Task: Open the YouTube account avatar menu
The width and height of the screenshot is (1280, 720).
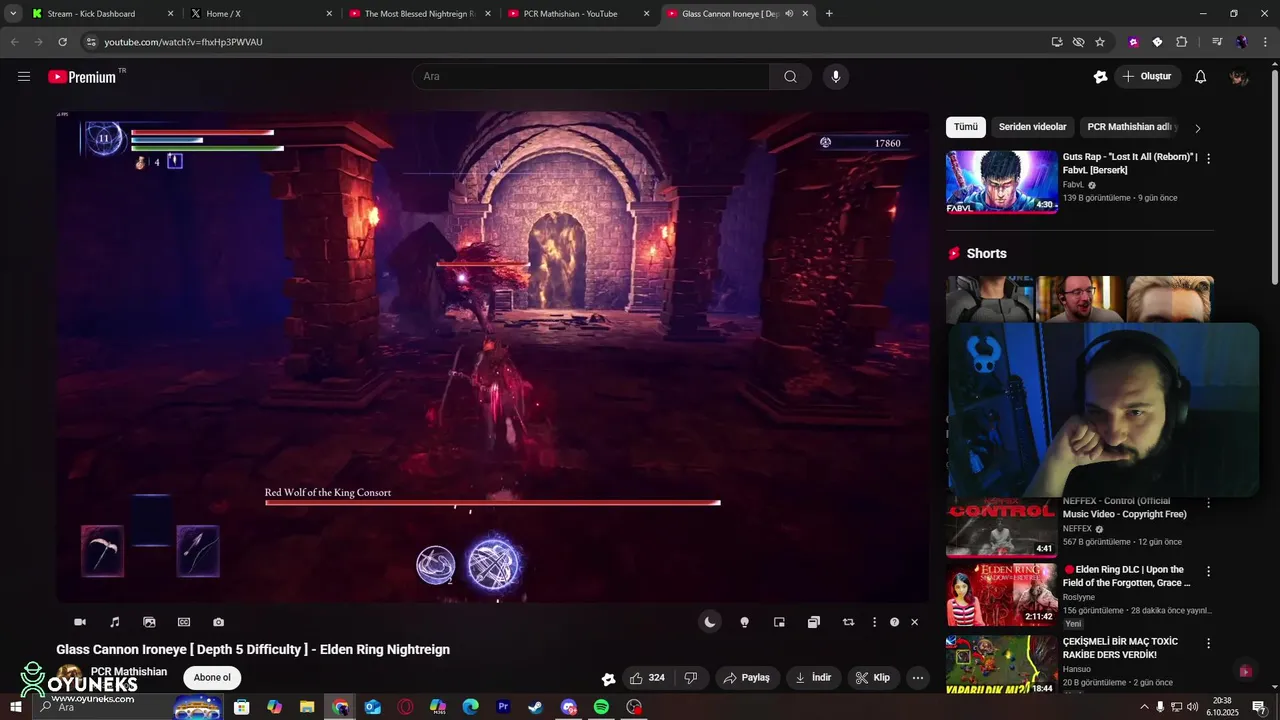Action: [x=1239, y=77]
